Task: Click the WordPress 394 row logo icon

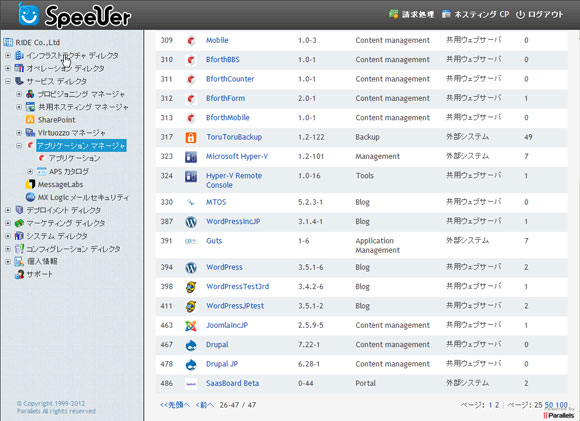Action: pyautogui.click(x=190, y=267)
